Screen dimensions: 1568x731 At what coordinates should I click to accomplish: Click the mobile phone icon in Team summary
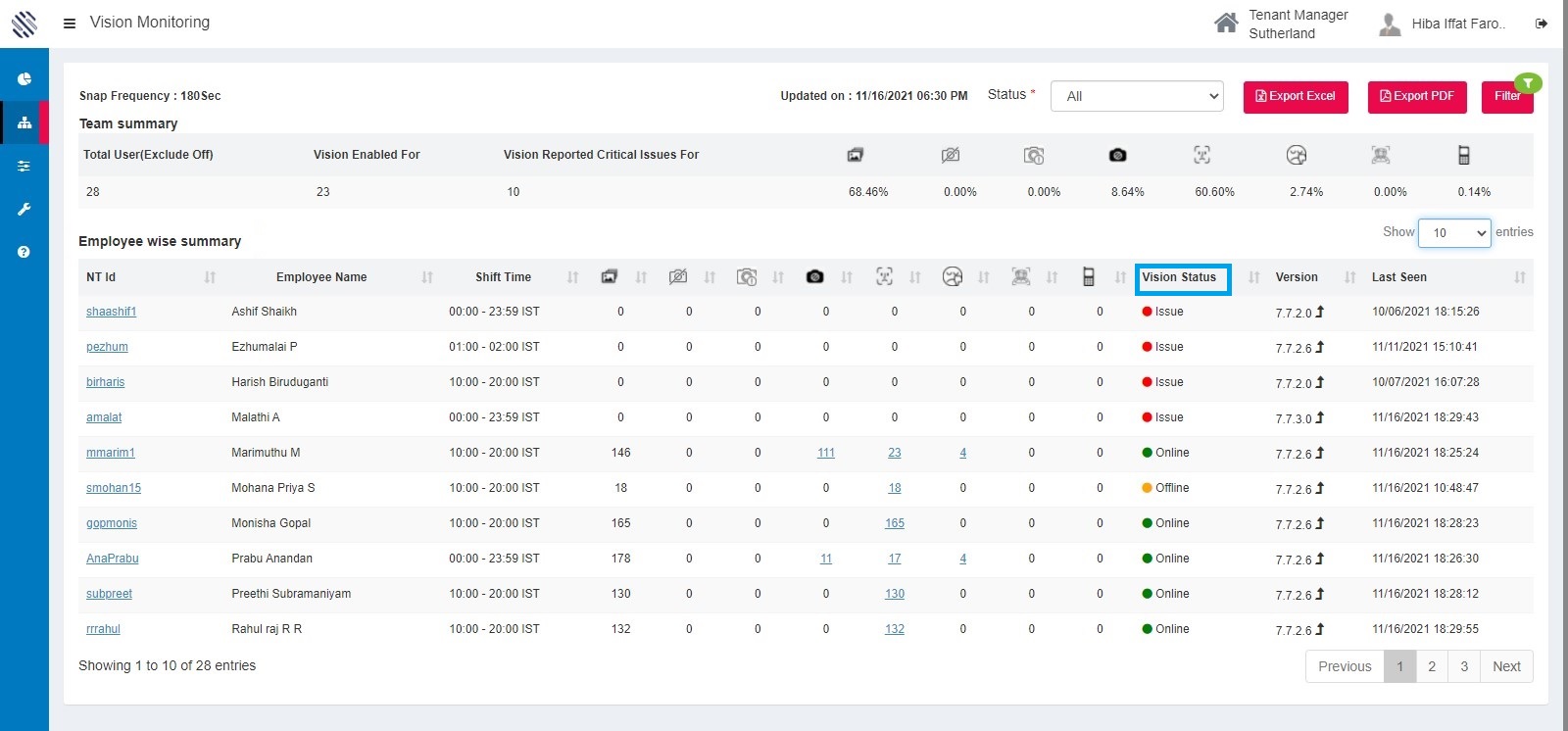coord(1464,155)
